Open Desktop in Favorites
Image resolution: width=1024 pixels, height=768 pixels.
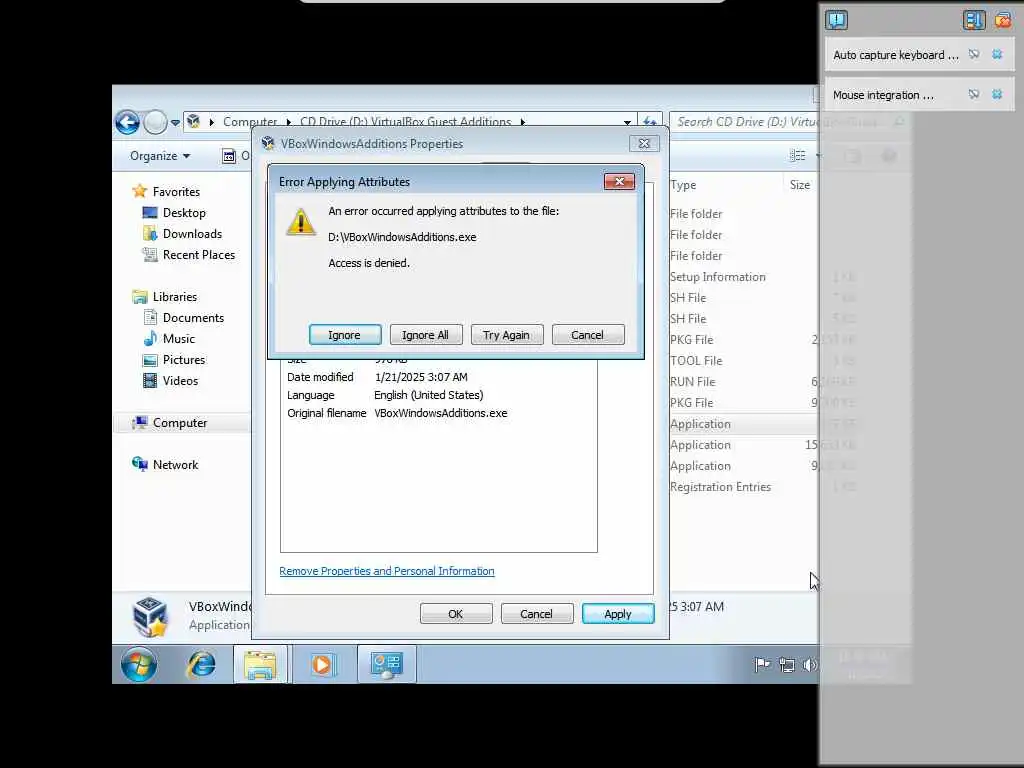(184, 213)
